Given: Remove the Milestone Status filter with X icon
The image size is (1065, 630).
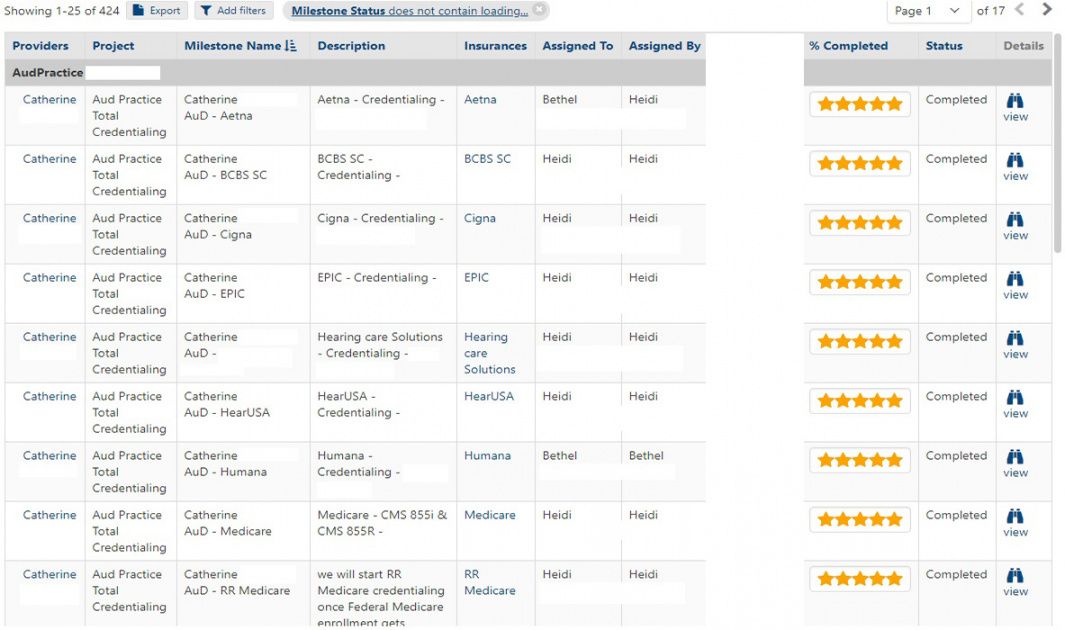Looking at the screenshot, I should [539, 10].
